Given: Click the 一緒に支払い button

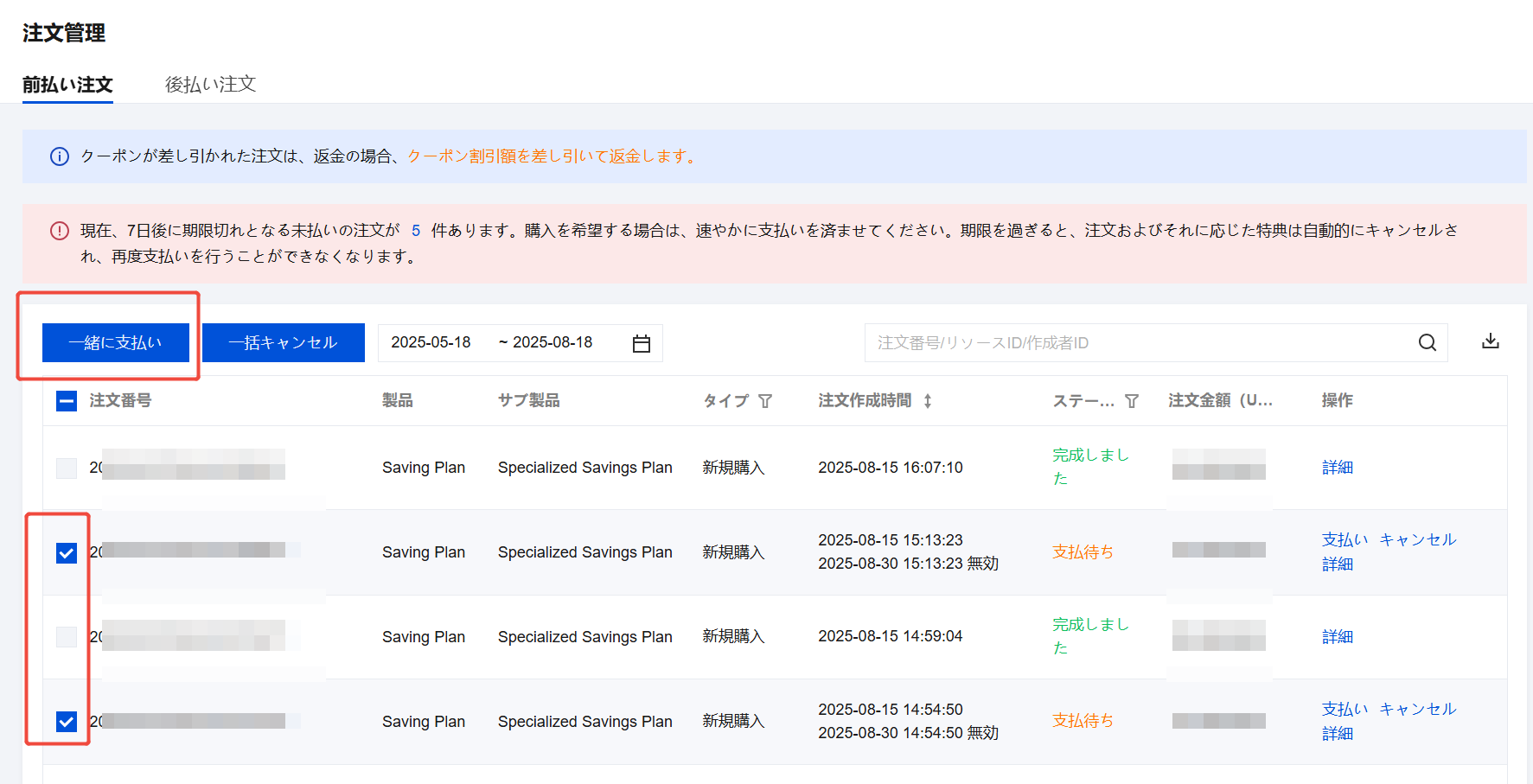Looking at the screenshot, I should click(115, 343).
